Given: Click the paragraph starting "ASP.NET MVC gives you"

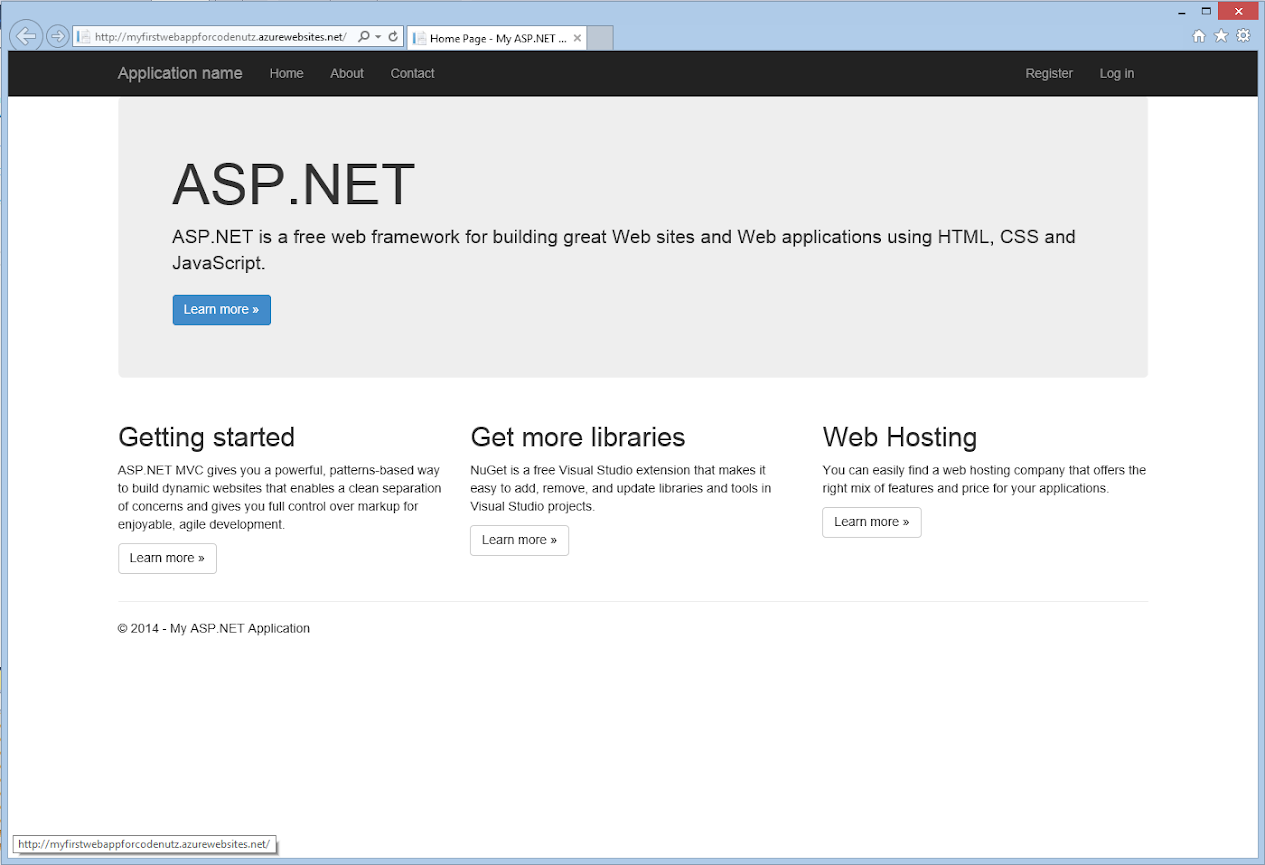Looking at the screenshot, I should pyautogui.click(x=279, y=497).
